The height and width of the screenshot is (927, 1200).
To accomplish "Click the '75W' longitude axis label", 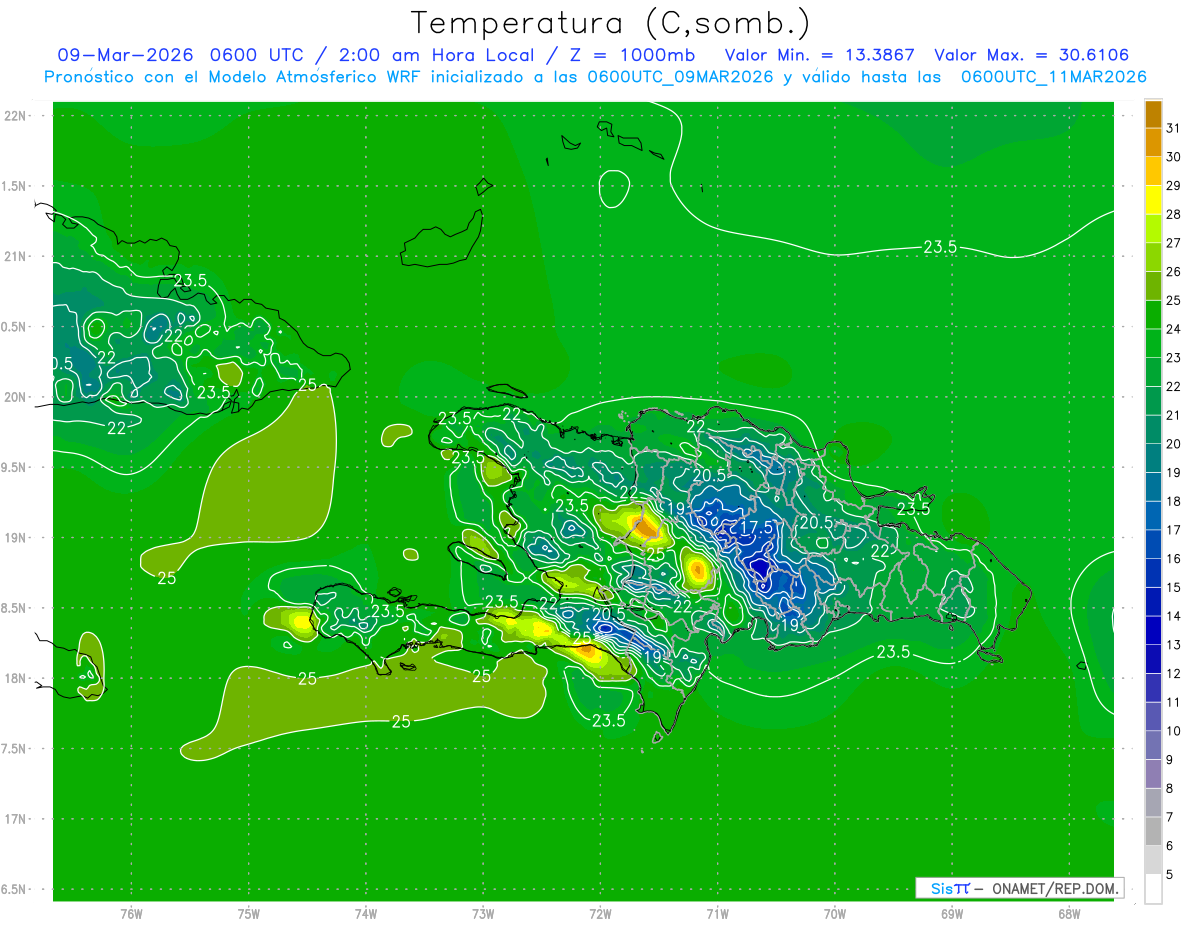I will (x=249, y=914).
